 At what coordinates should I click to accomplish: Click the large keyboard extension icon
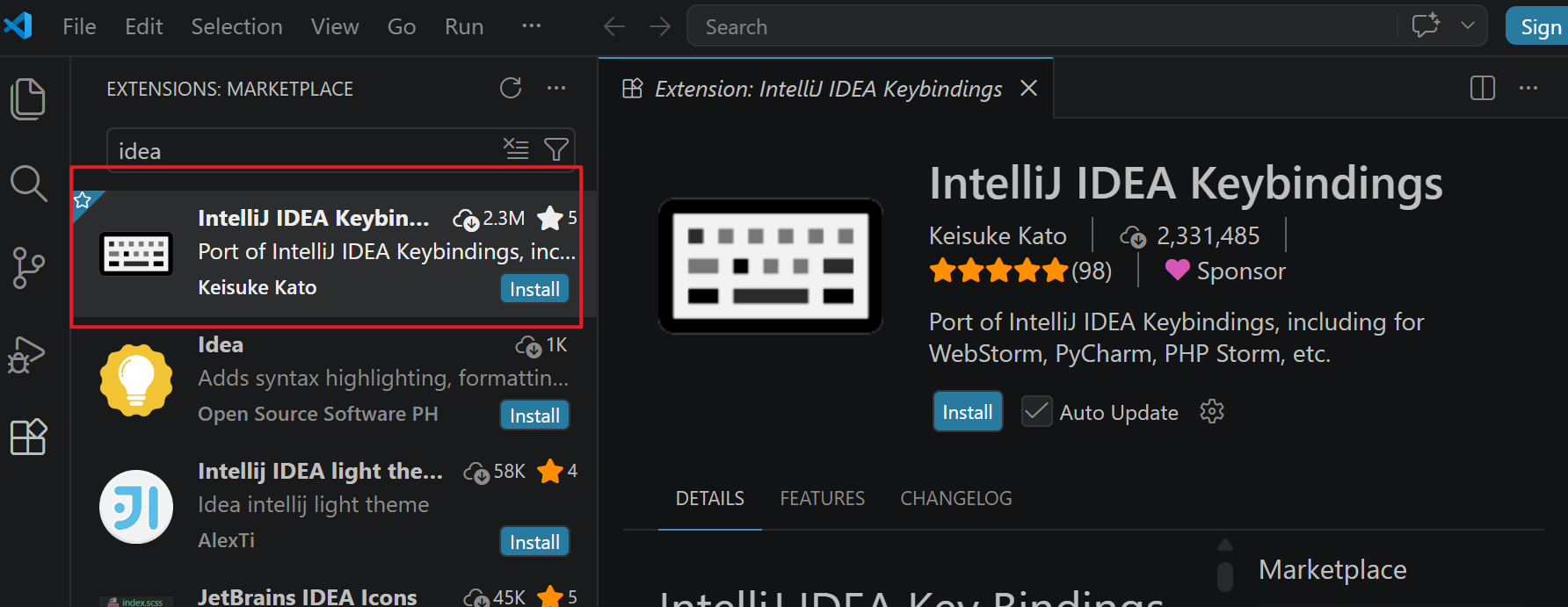point(771,266)
